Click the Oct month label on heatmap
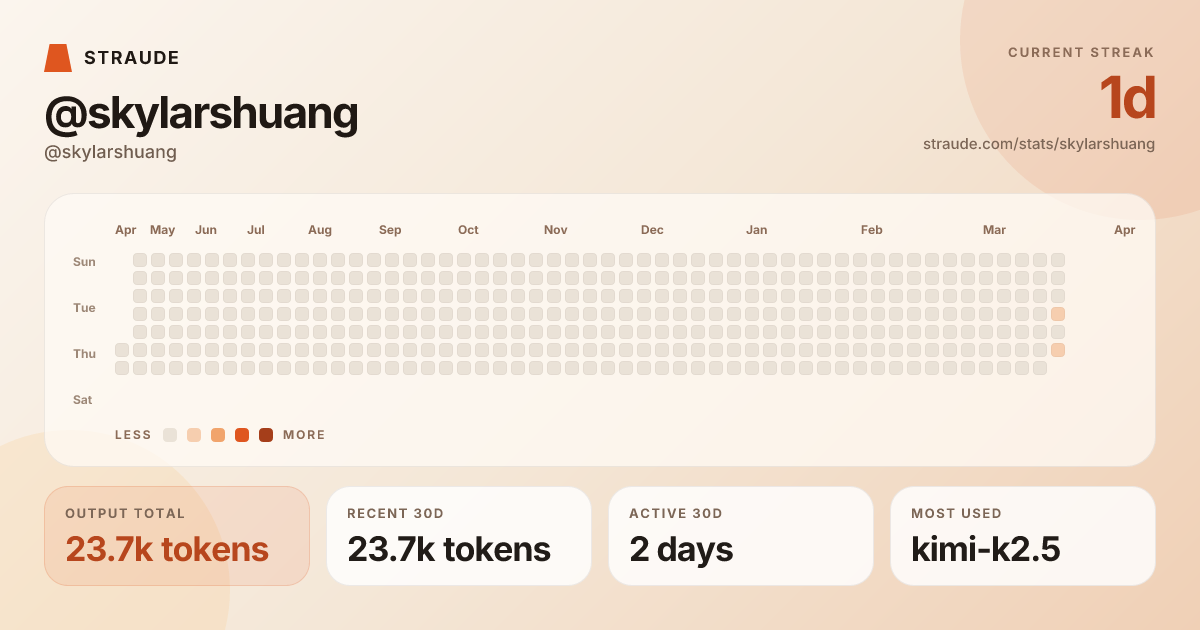 (x=468, y=230)
